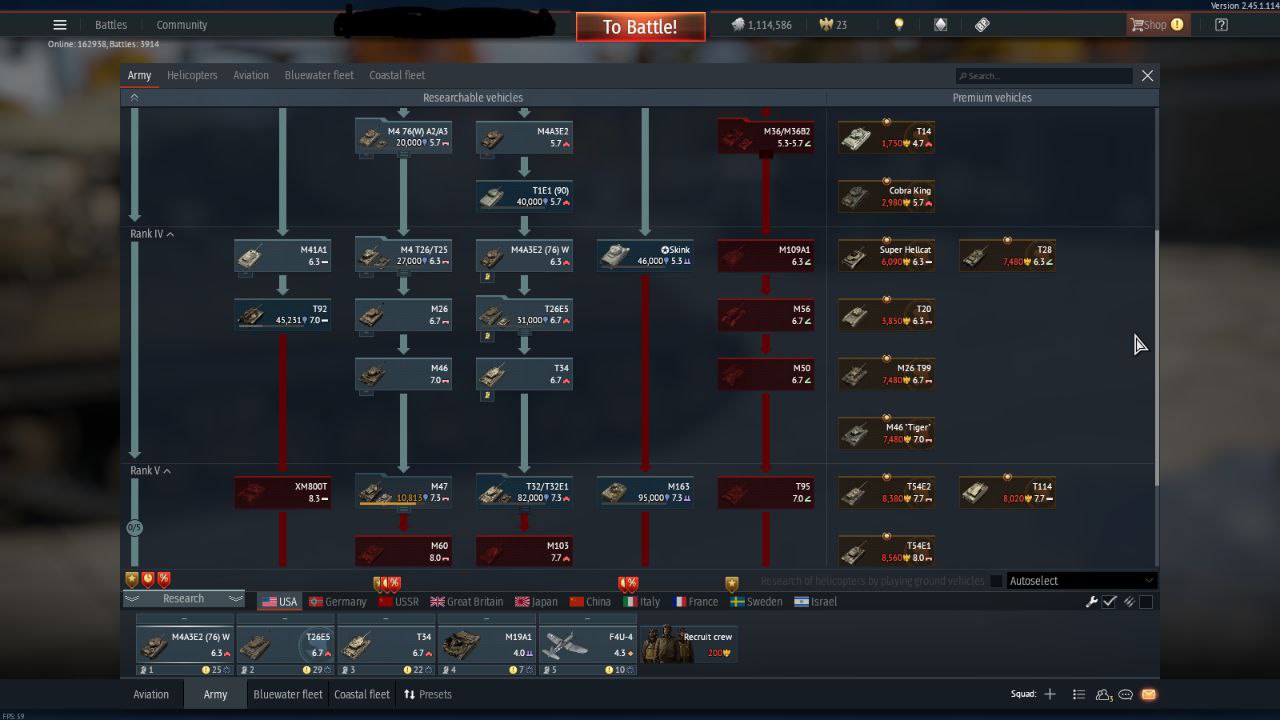The height and width of the screenshot is (720, 1280).
Task: Toggle the empty checkbox at far right
Action: (1146, 602)
